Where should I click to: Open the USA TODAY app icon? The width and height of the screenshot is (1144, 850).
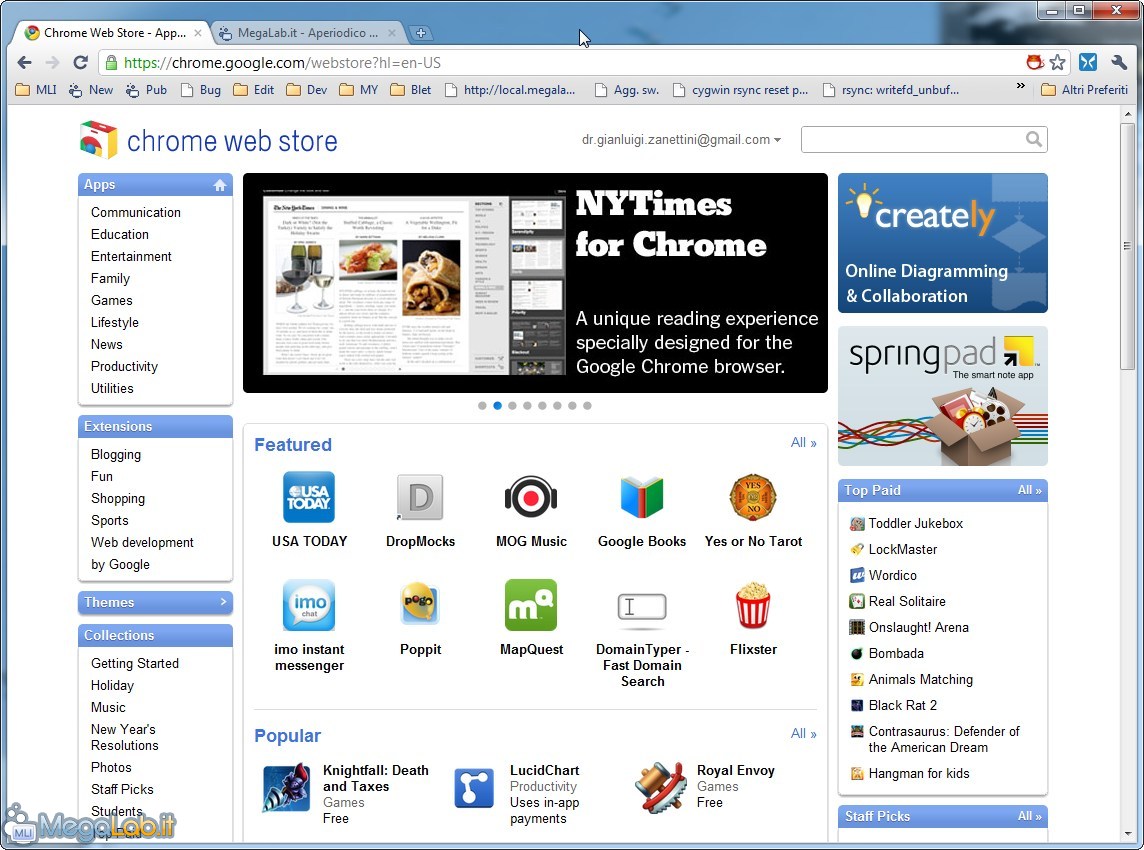pyautogui.click(x=309, y=497)
